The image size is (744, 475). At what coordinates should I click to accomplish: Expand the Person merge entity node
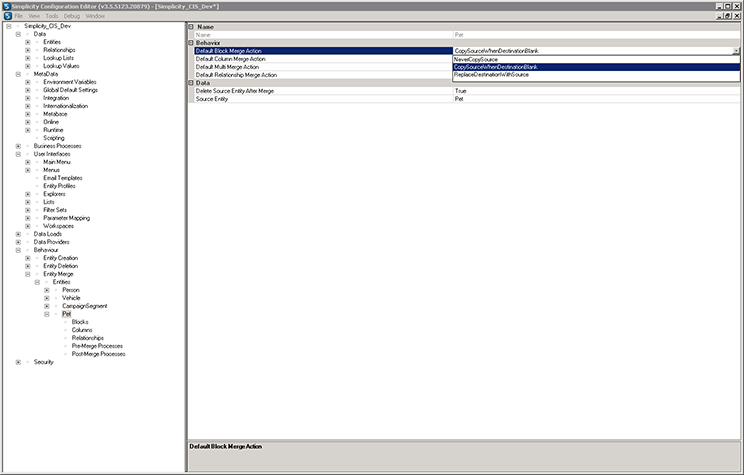[46, 290]
